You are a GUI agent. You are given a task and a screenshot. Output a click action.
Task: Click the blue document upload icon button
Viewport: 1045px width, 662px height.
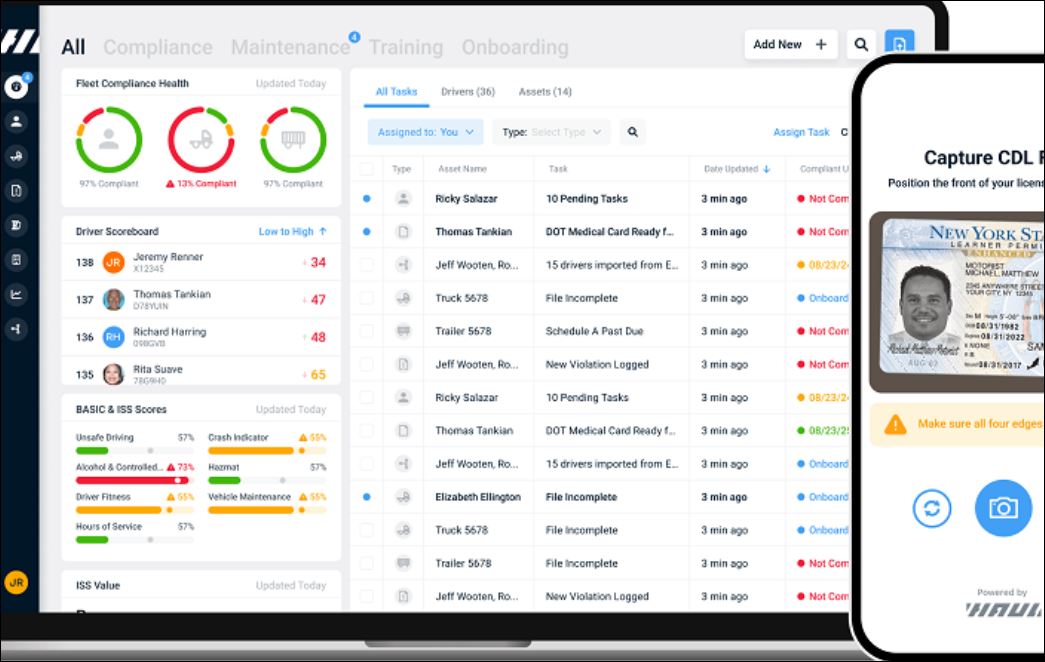pyautogui.click(x=899, y=45)
